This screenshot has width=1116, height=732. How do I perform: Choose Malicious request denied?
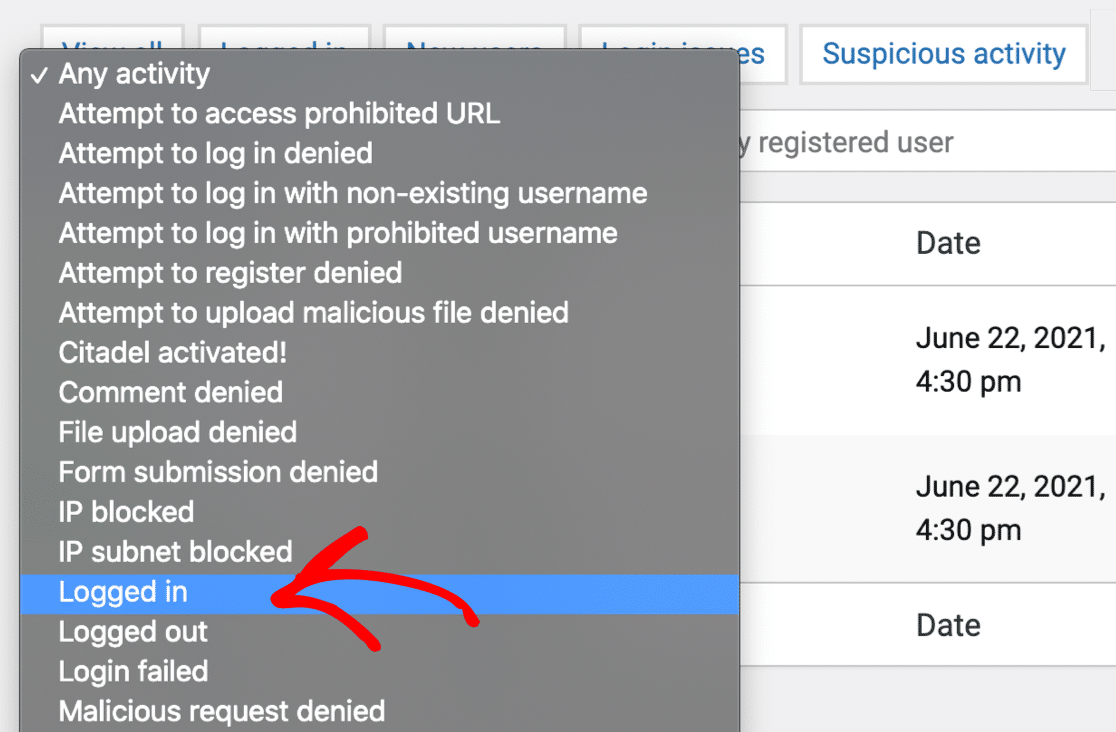(222, 711)
